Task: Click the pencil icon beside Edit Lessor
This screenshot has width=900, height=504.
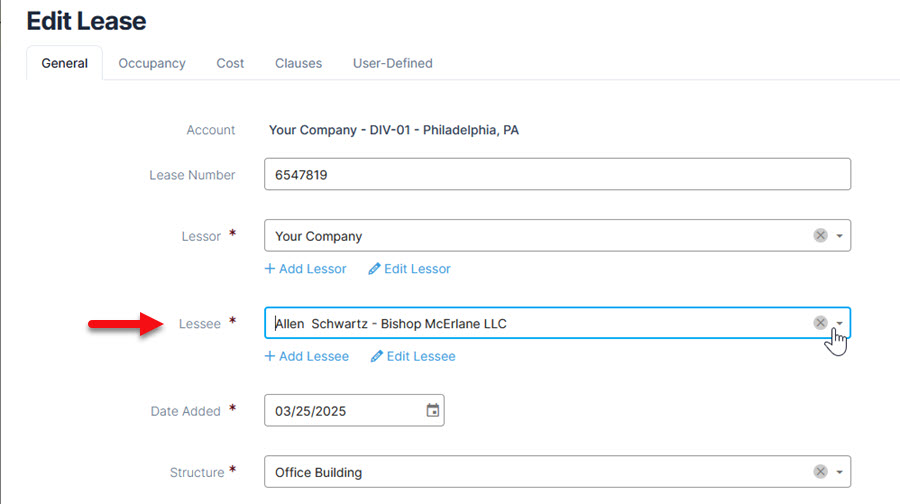Action: click(375, 269)
